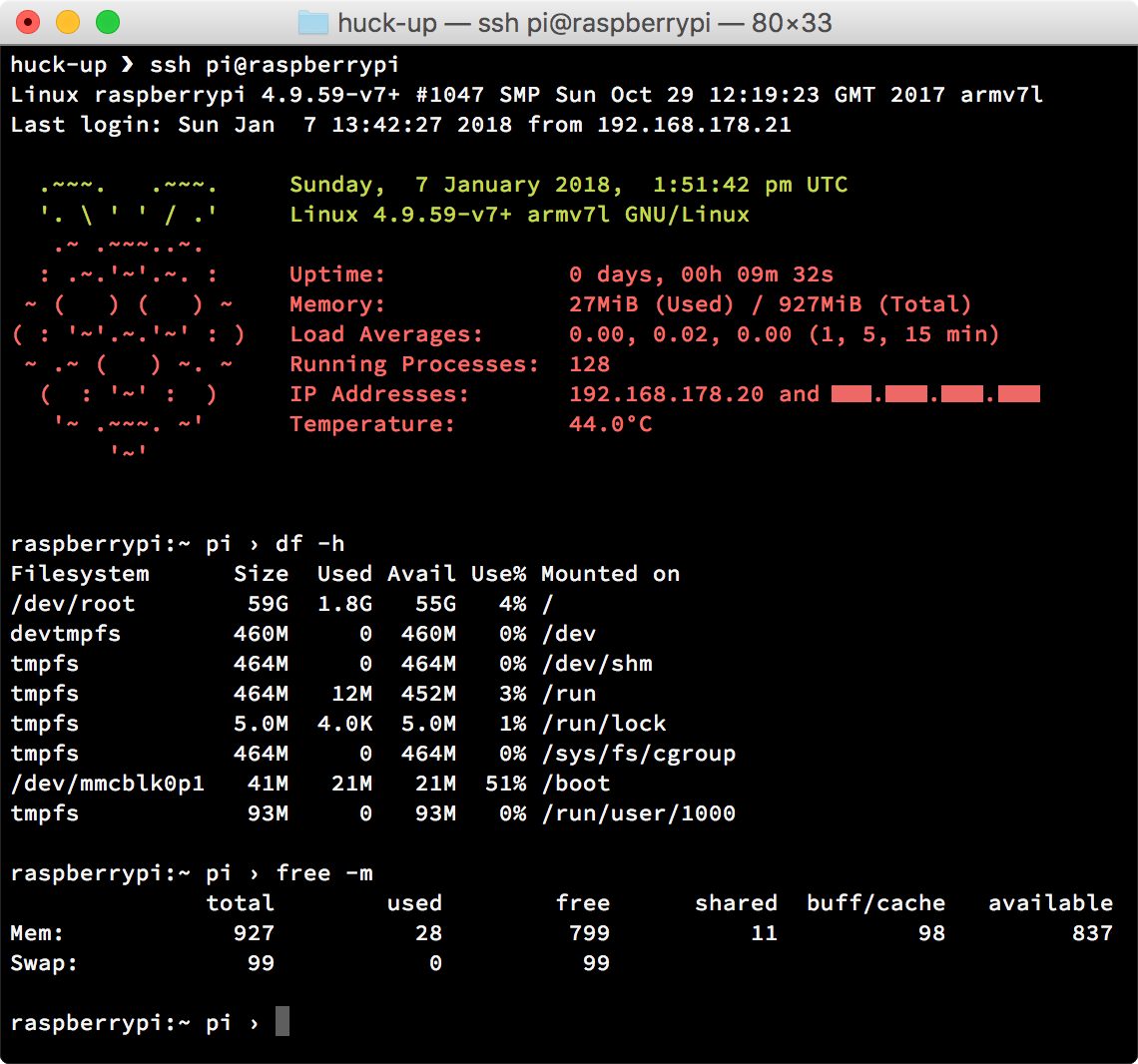Image resolution: width=1138 pixels, height=1064 pixels.
Task: Click the IP address '192.168.178.20'
Action: click(666, 394)
